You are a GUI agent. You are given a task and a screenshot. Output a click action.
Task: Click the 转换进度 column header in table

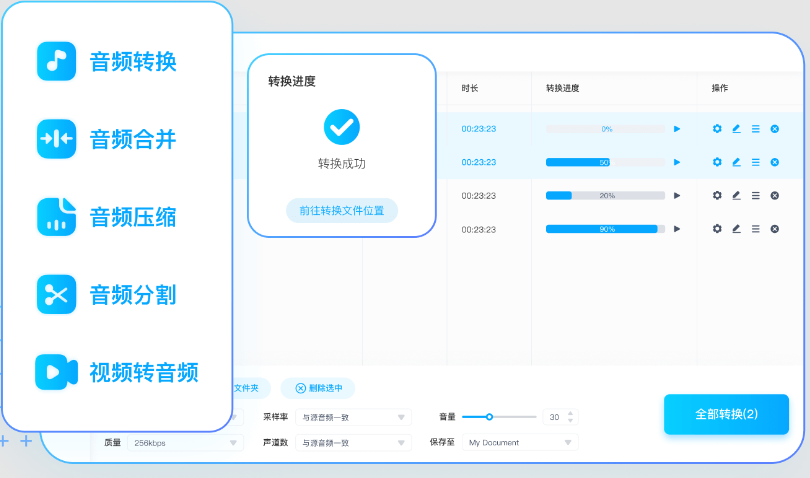point(563,88)
